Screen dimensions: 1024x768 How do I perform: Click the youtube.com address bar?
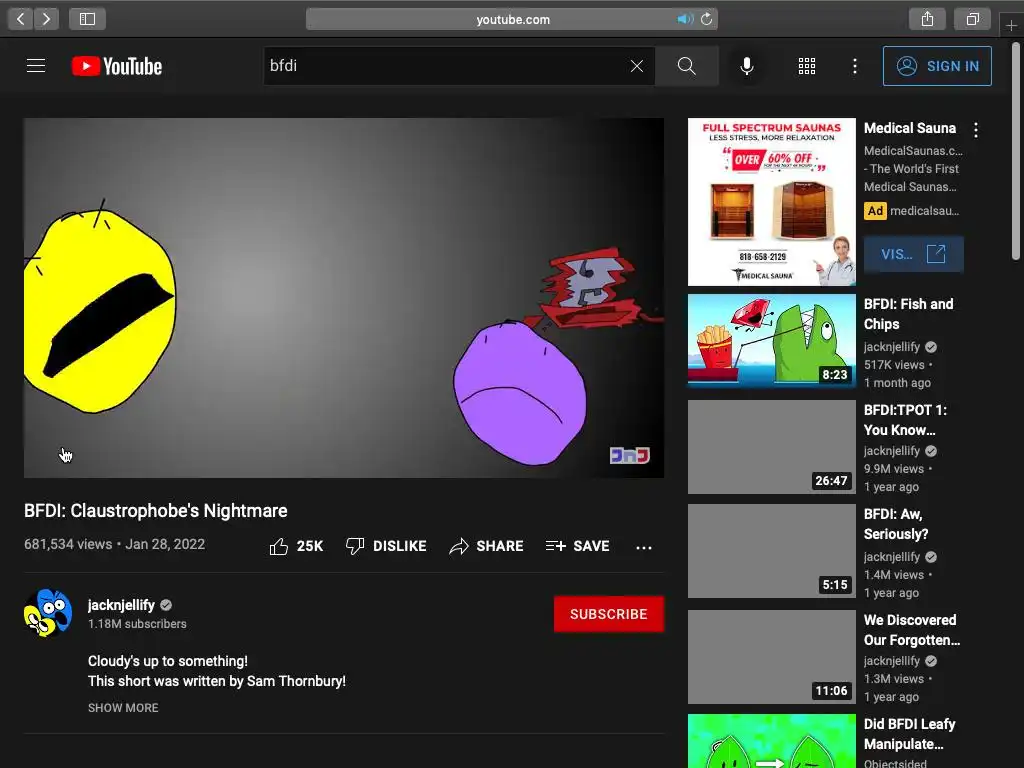pyautogui.click(x=512, y=19)
